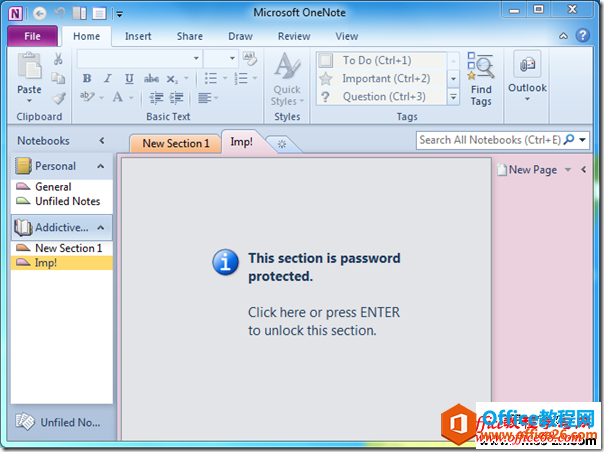Click the Personal notebook

pos(55,166)
